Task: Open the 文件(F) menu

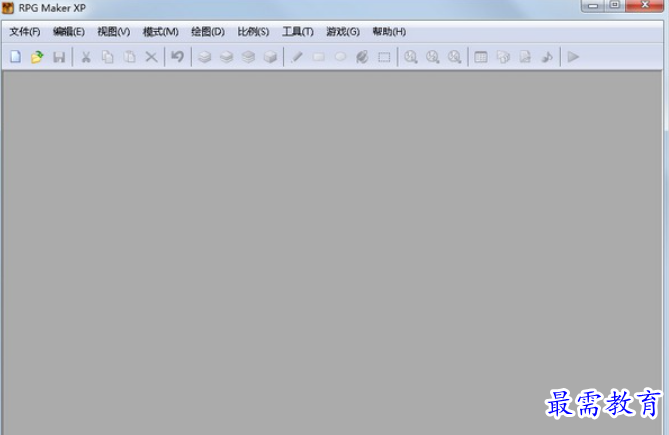Action: pyautogui.click(x=25, y=32)
